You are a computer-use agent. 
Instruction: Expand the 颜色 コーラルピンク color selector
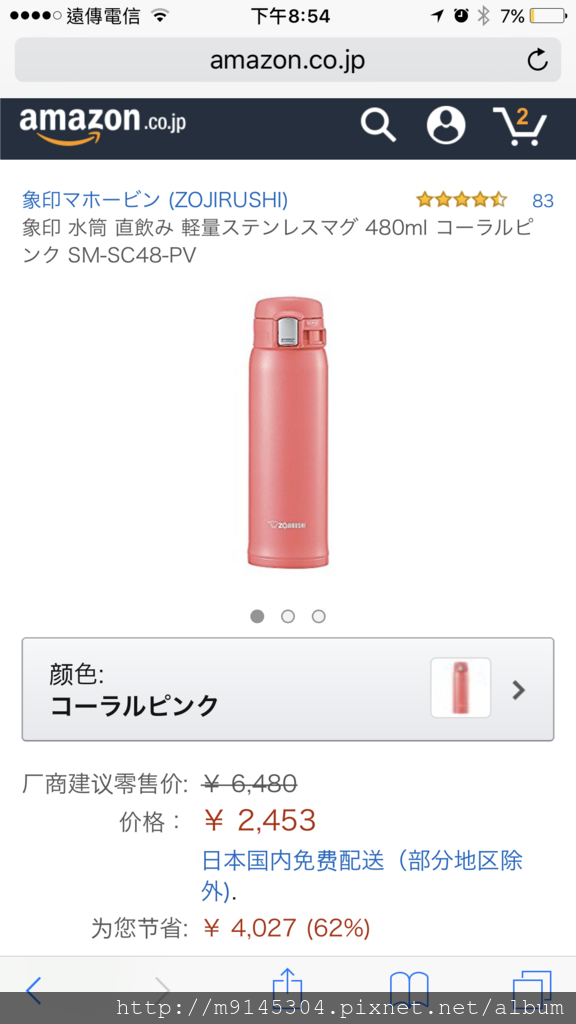288,689
